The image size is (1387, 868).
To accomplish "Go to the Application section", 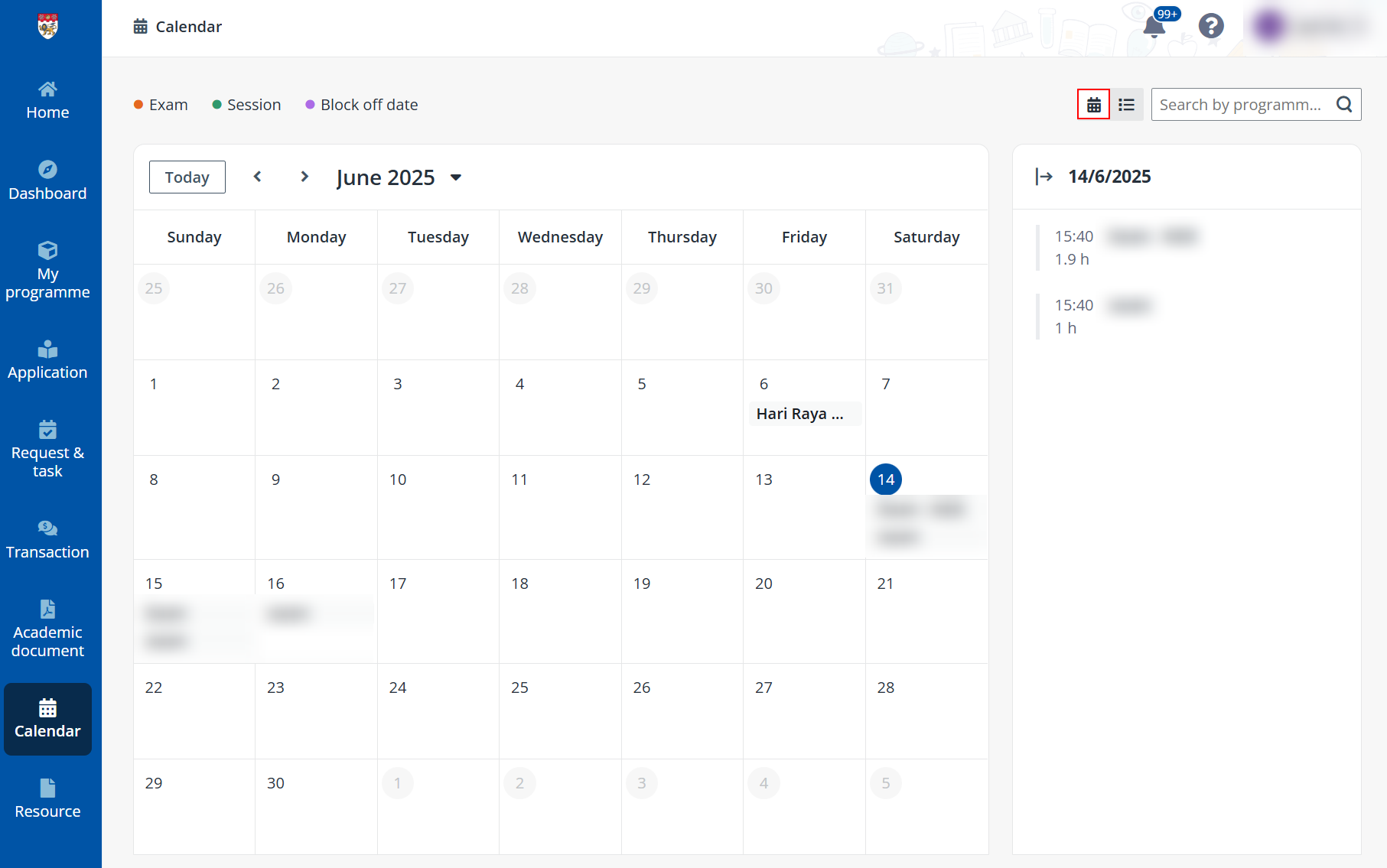I will tap(47, 359).
